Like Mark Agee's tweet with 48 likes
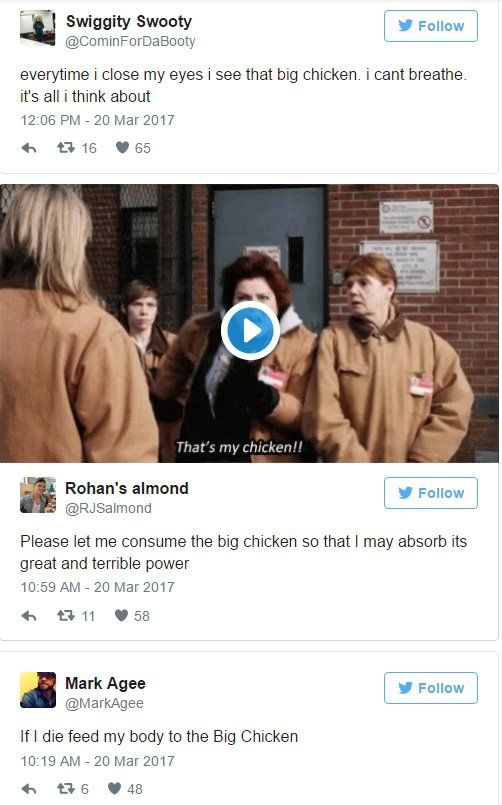This screenshot has height=805, width=502. pyautogui.click(x=114, y=788)
